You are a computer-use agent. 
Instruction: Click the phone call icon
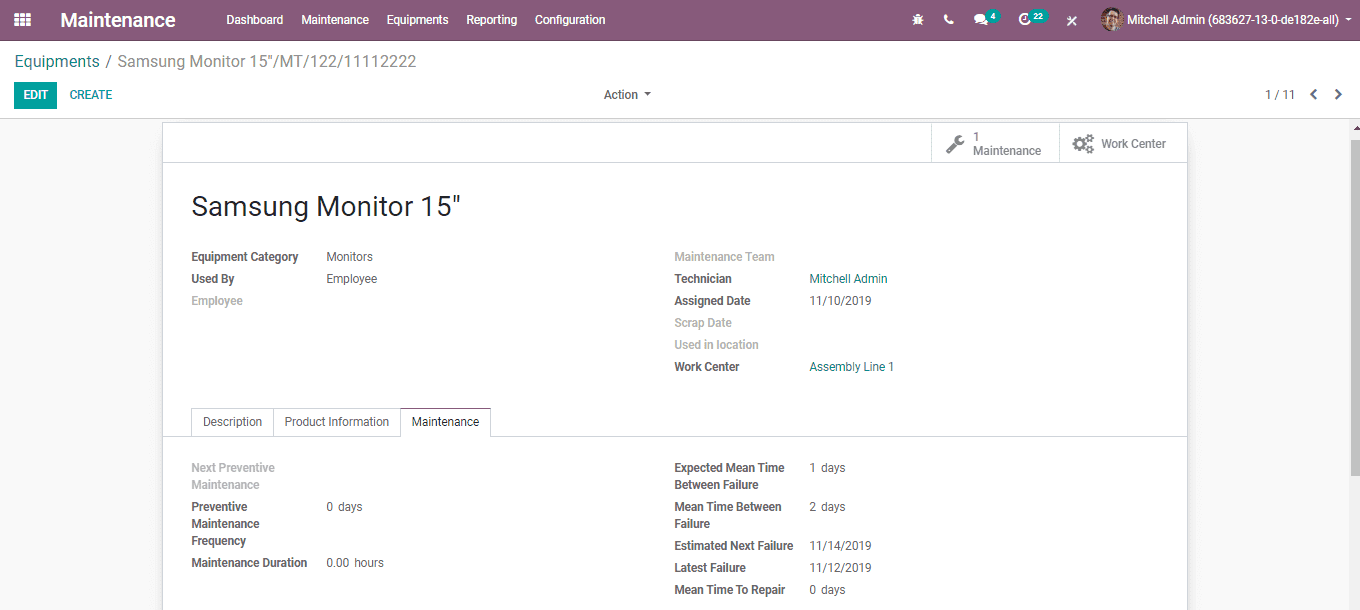tap(948, 20)
